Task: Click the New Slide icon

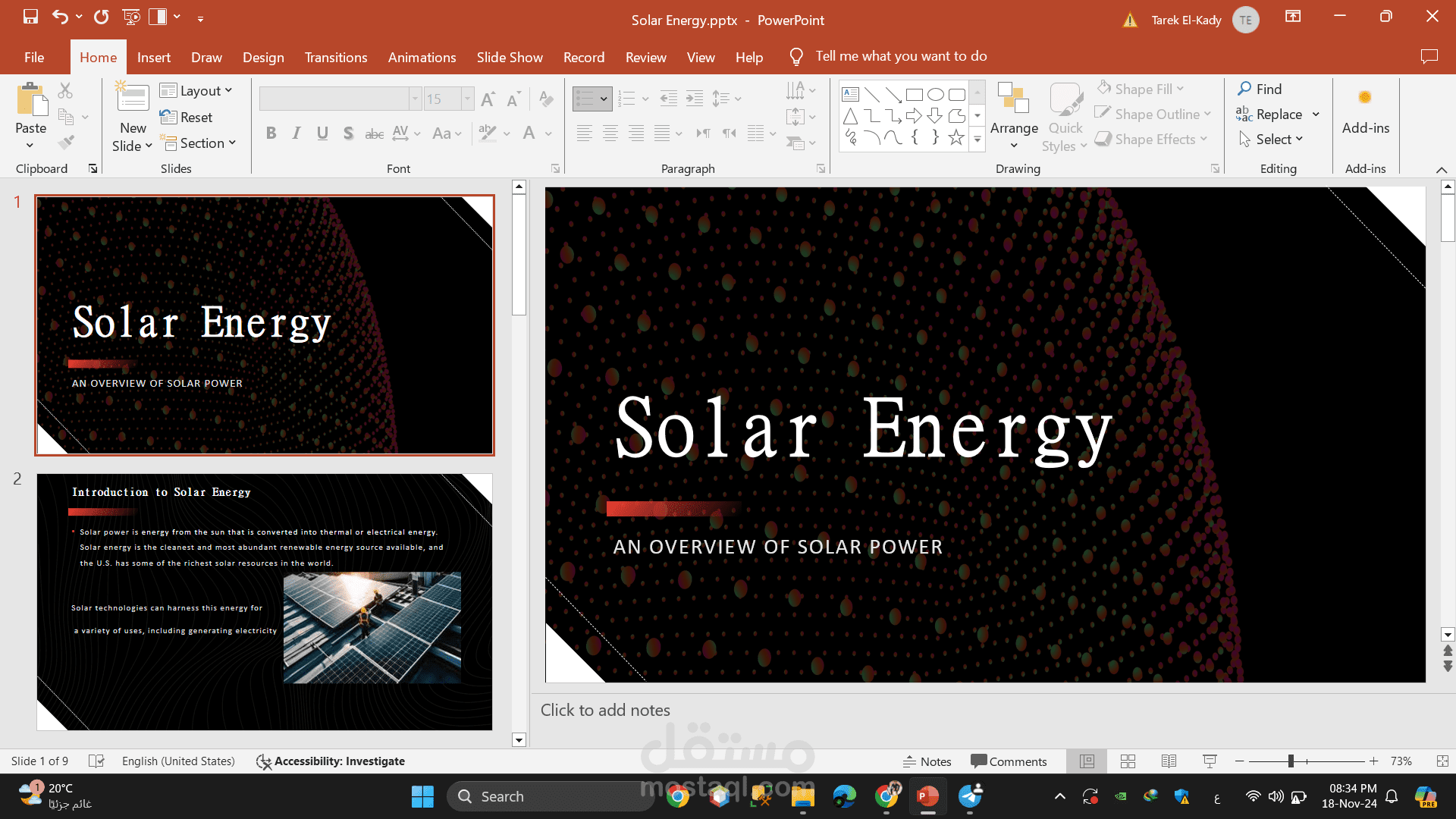Action: 132,97
